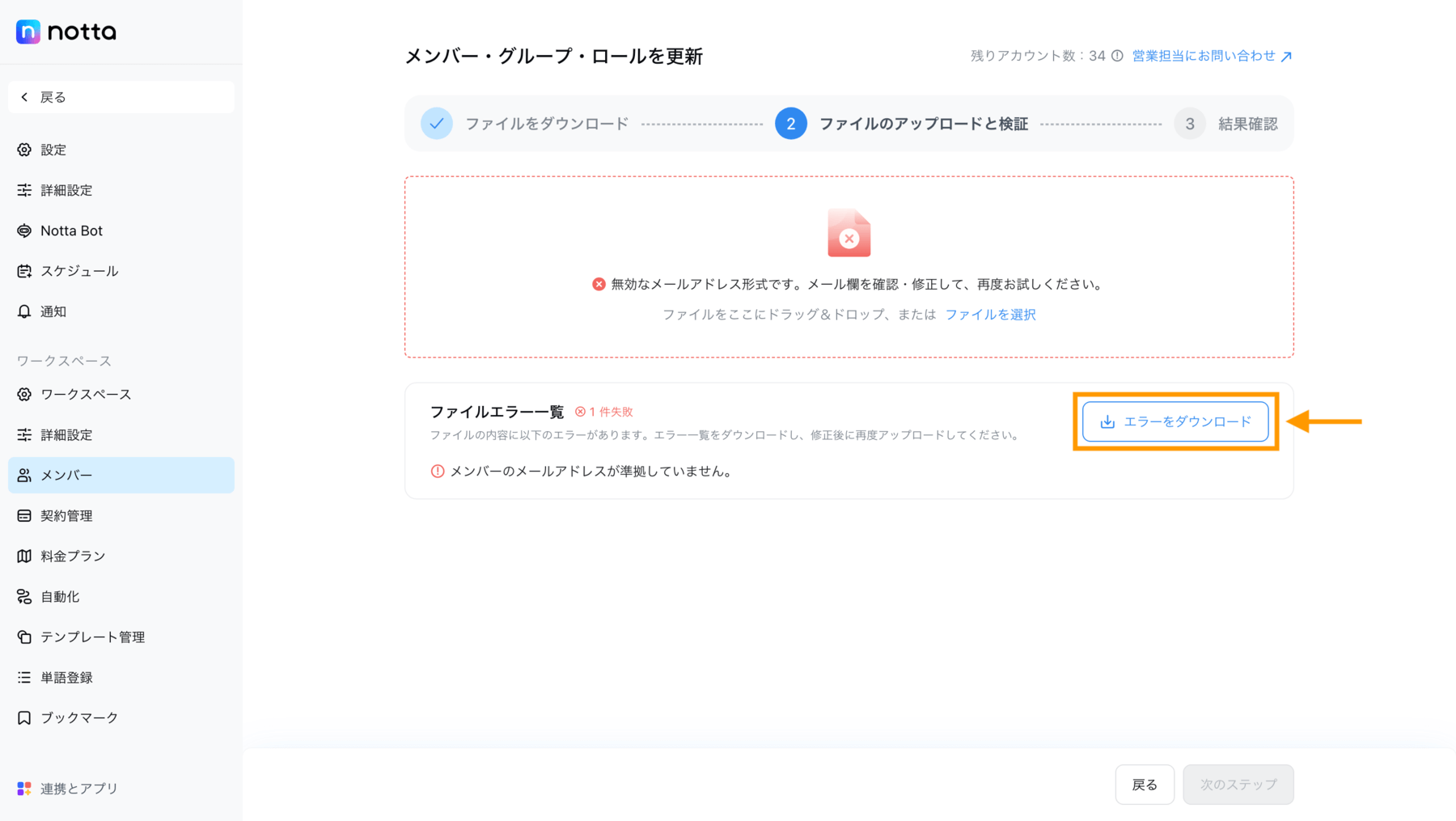Click the info icon beside 残りアカウント数
This screenshot has width=1456, height=821.
pos(1117,56)
